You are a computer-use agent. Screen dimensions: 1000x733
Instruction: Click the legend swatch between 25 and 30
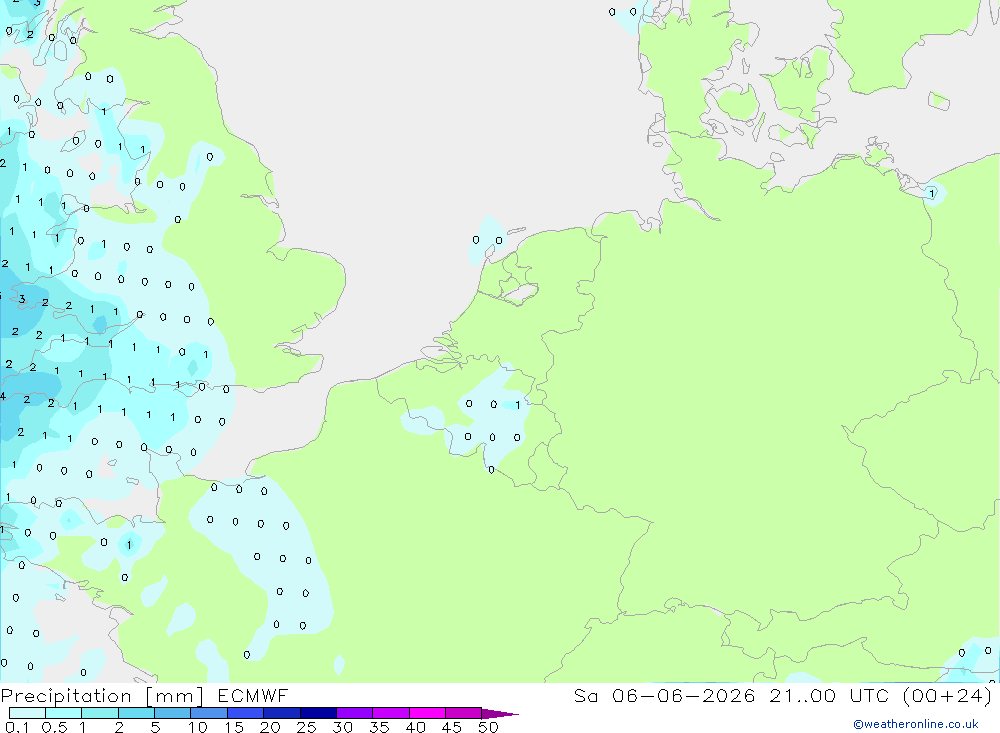[x=318, y=713]
